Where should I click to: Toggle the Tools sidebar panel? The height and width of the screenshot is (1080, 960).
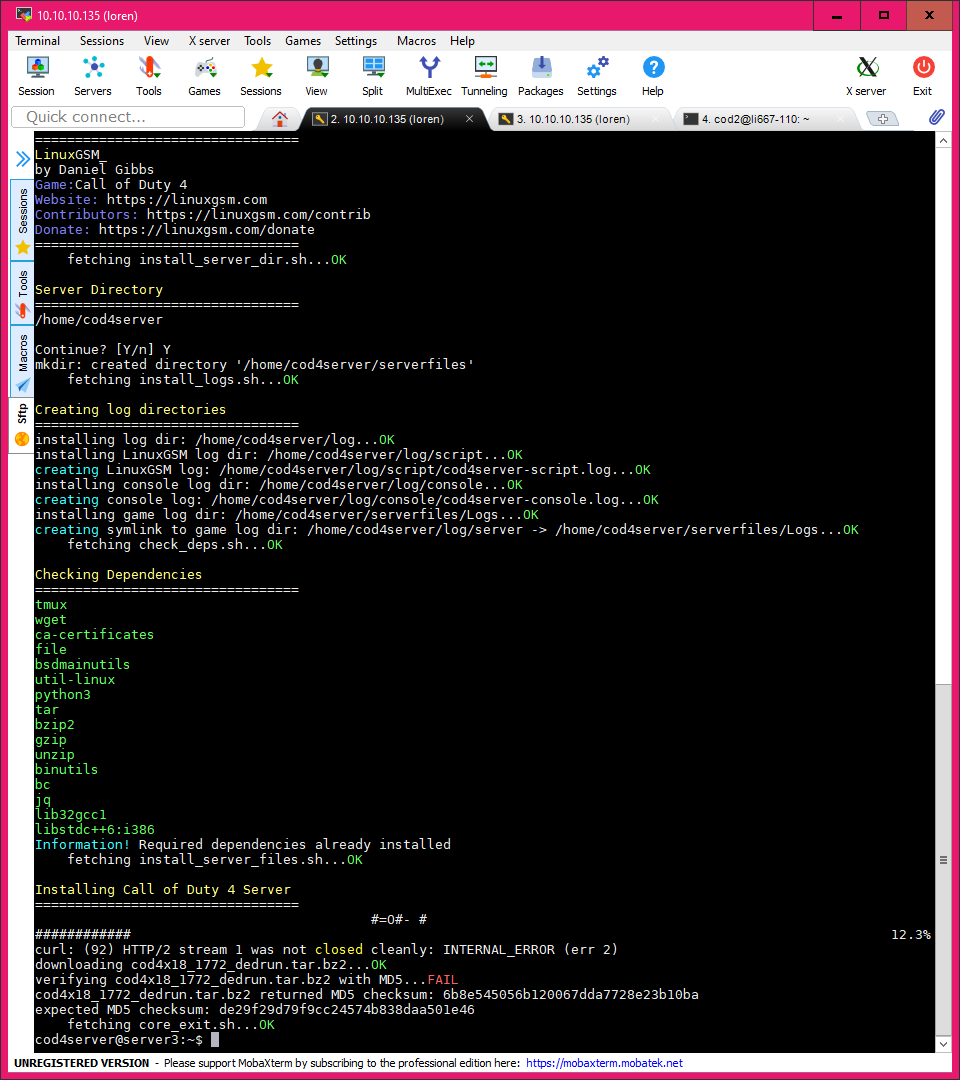(20, 293)
